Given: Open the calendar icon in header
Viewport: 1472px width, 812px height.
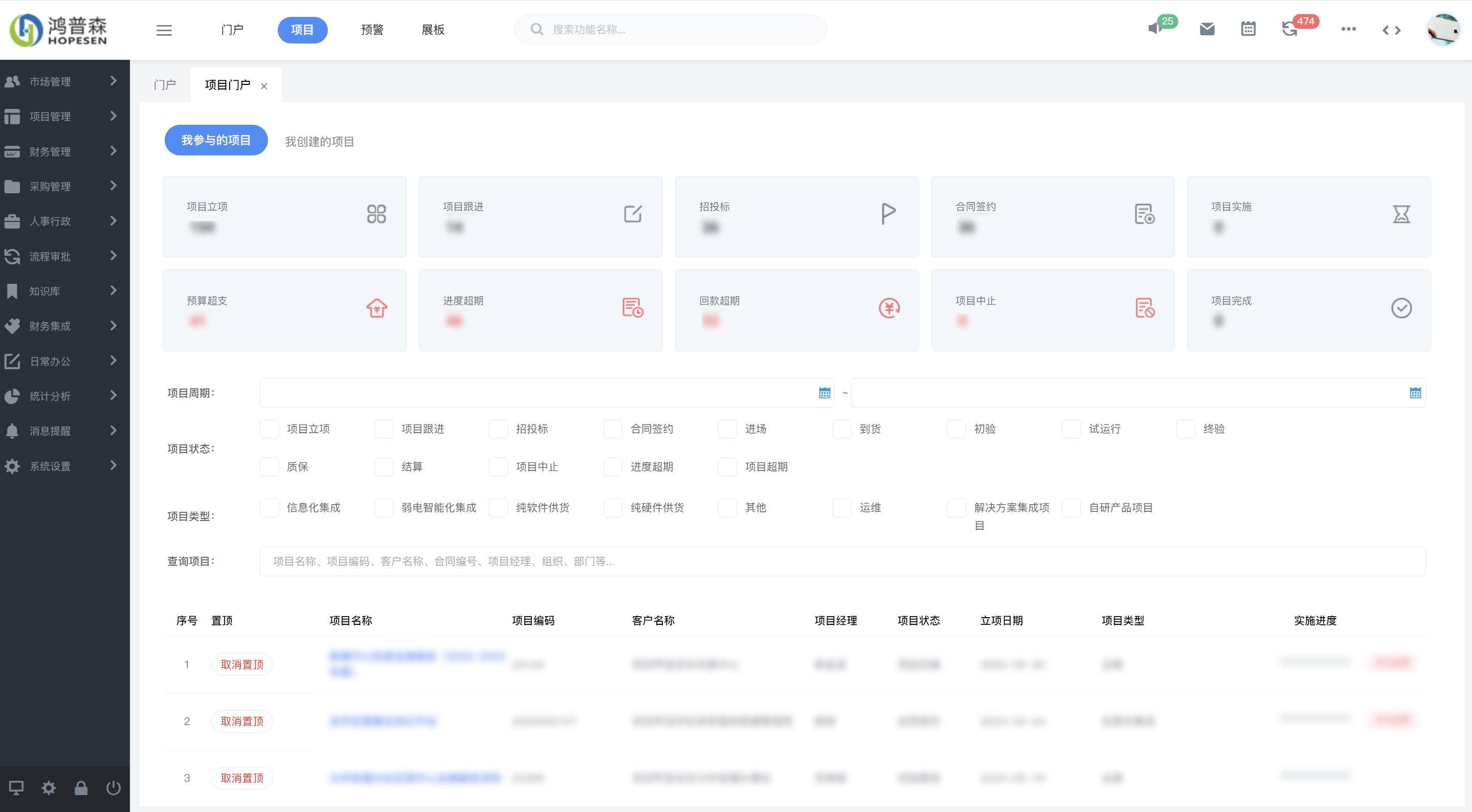Looking at the screenshot, I should pos(1248,29).
